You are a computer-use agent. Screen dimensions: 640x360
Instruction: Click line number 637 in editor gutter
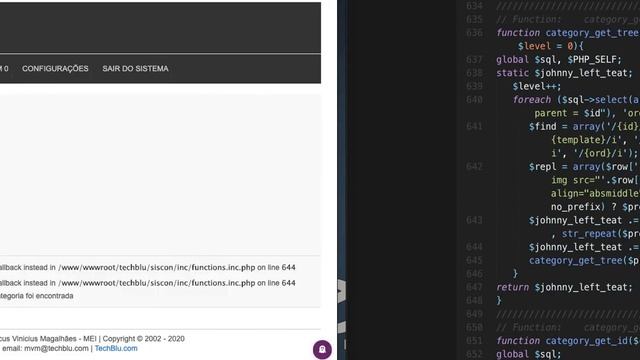(474, 60)
